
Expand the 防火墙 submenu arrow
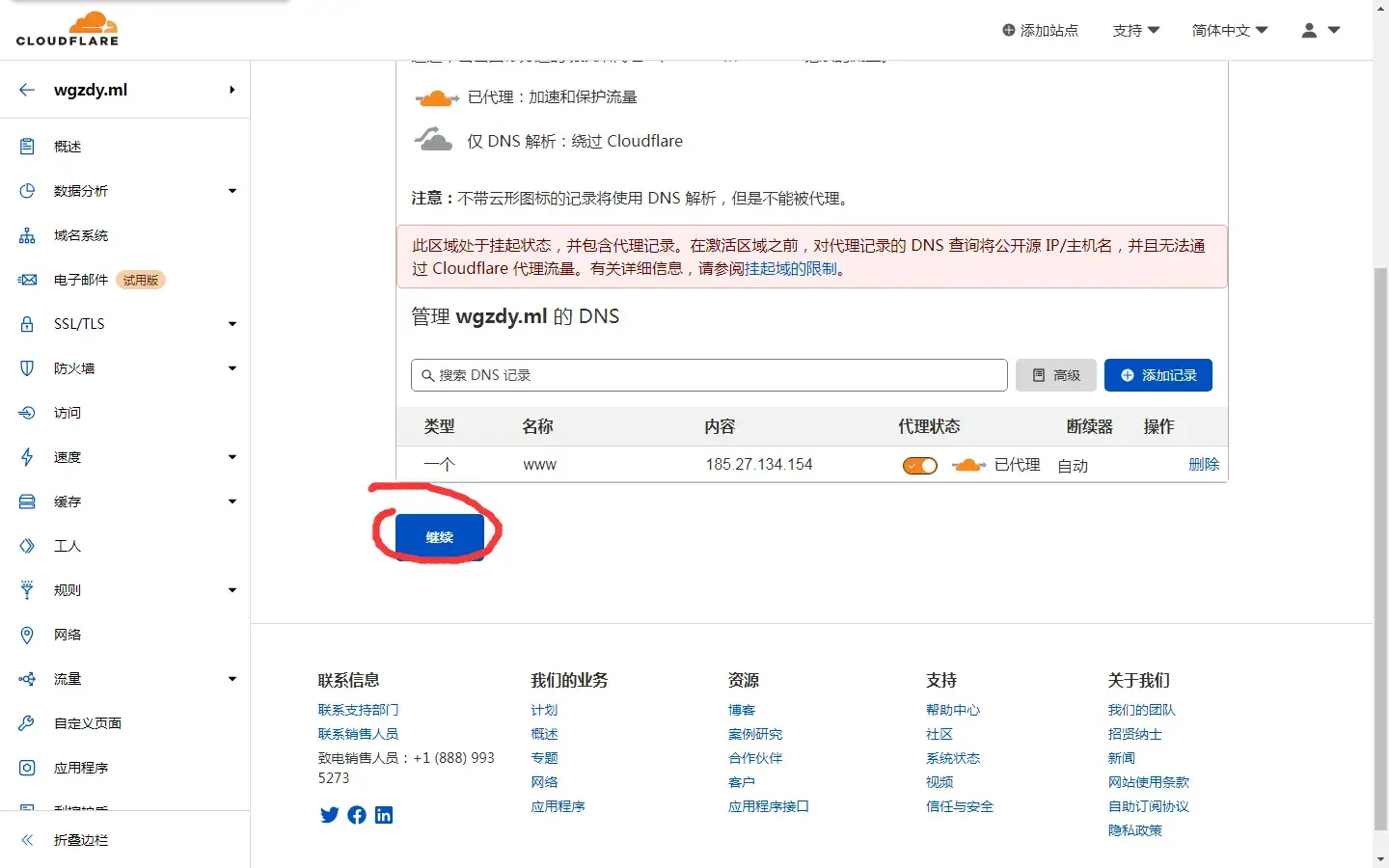[231, 368]
